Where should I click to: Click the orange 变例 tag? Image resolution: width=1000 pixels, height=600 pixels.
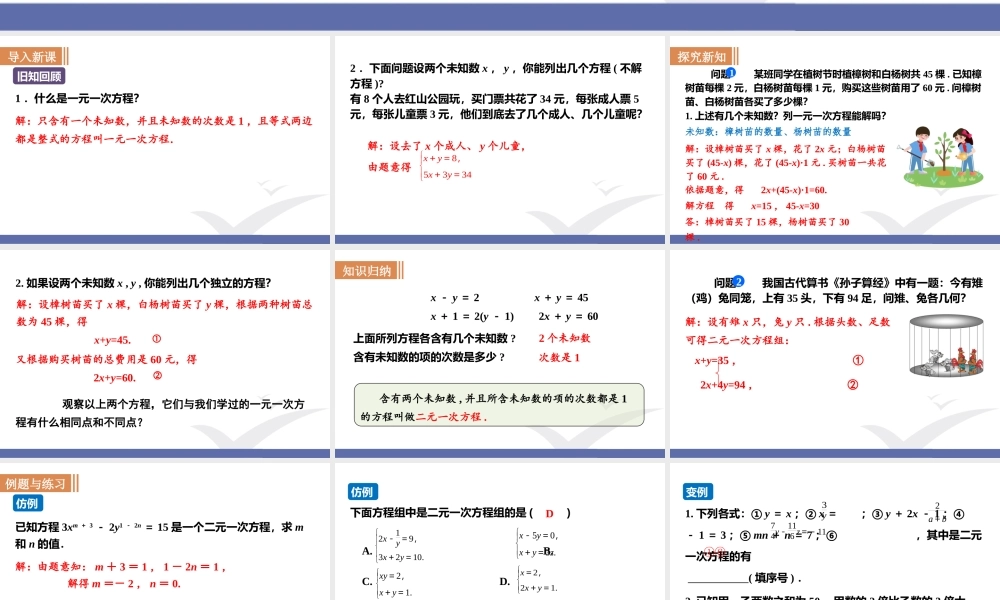point(697,492)
